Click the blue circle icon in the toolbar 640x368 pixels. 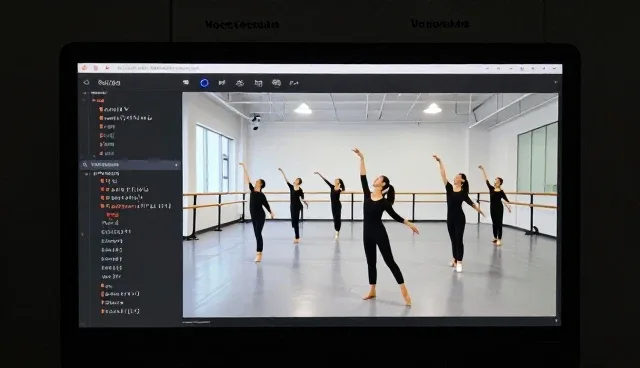point(204,83)
